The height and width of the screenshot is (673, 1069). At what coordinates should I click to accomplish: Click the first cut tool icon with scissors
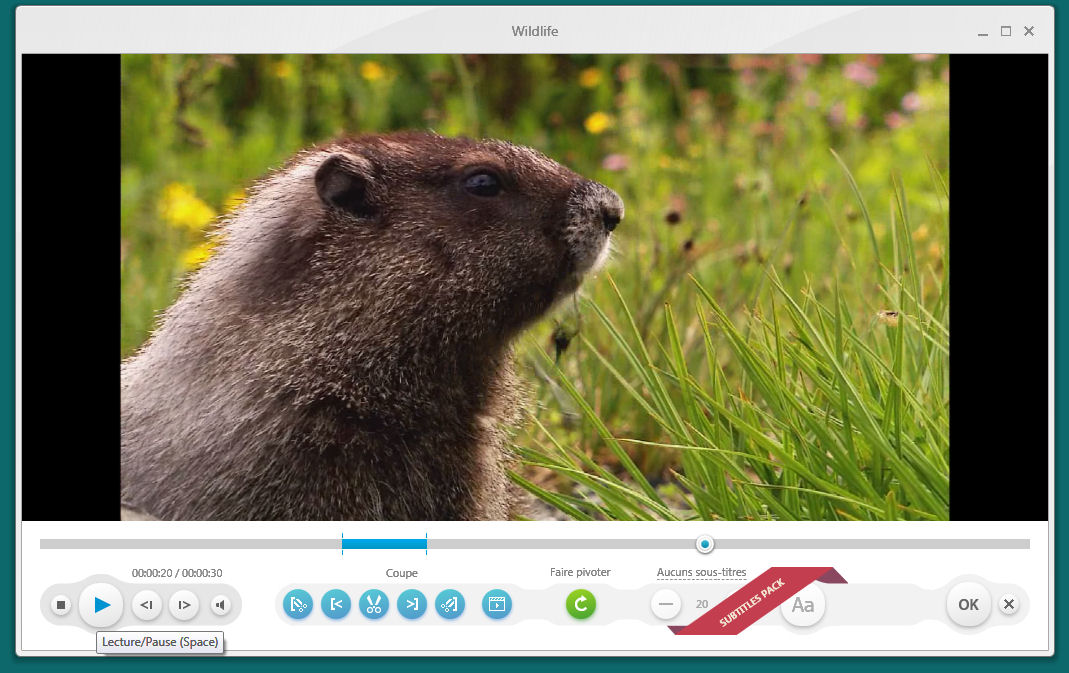pos(297,604)
